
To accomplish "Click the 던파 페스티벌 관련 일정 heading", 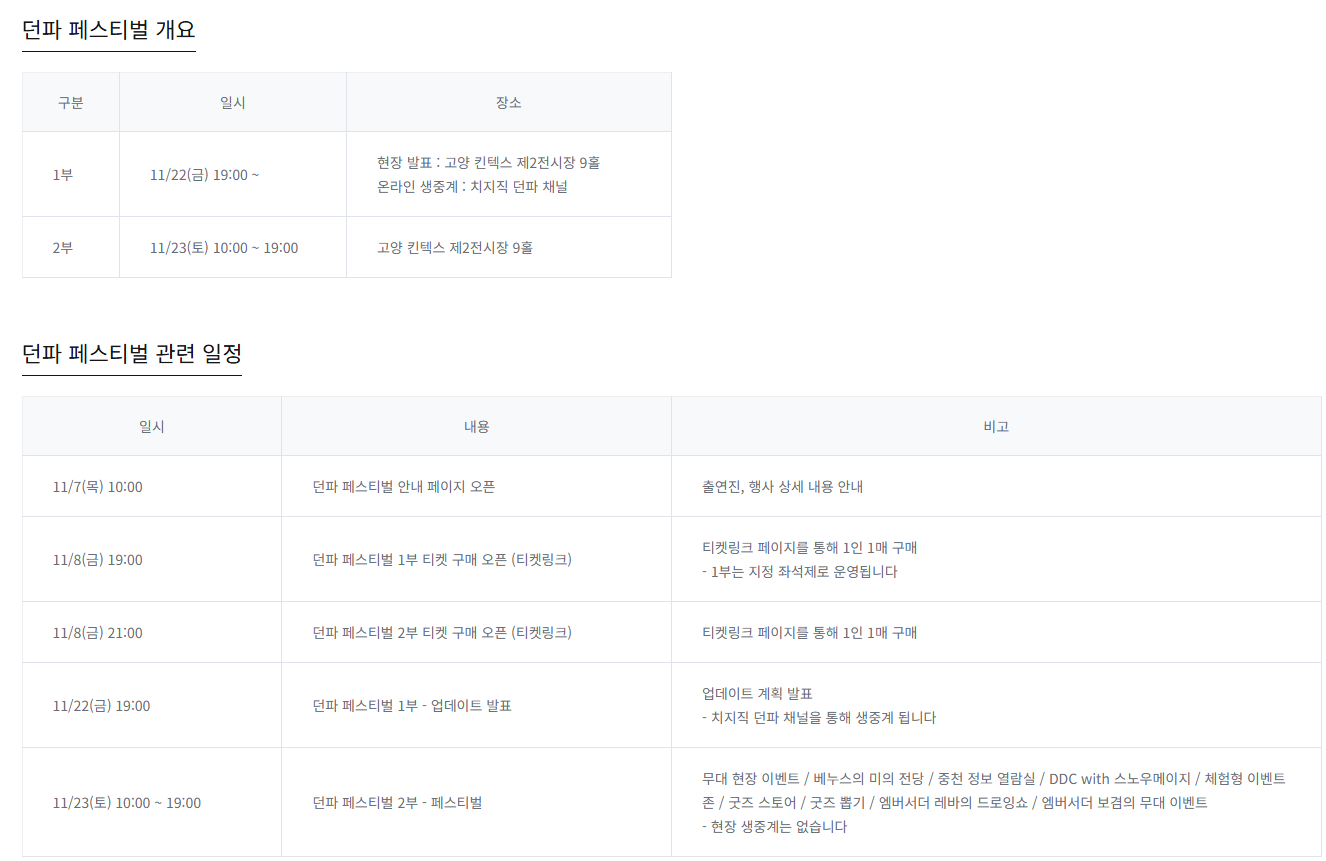I will pos(132,354).
